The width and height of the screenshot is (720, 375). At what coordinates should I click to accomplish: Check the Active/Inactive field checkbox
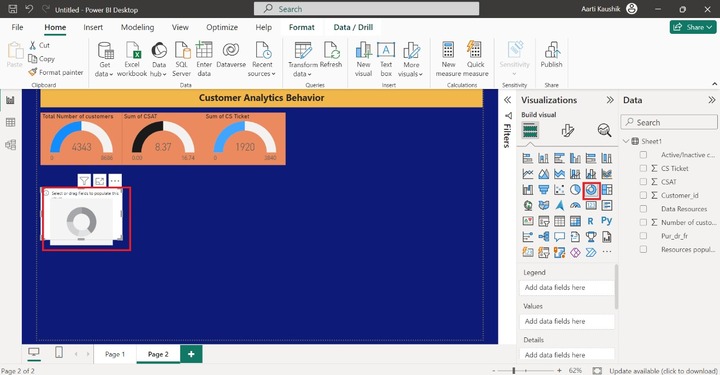[x=643, y=155]
